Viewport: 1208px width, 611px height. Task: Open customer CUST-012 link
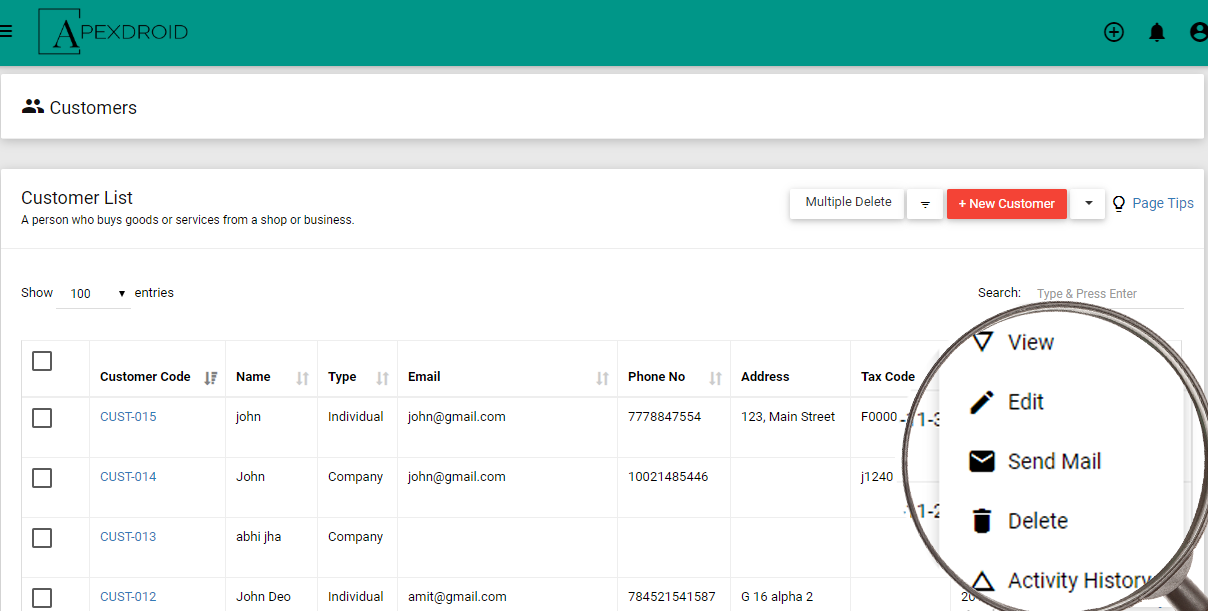click(128, 597)
